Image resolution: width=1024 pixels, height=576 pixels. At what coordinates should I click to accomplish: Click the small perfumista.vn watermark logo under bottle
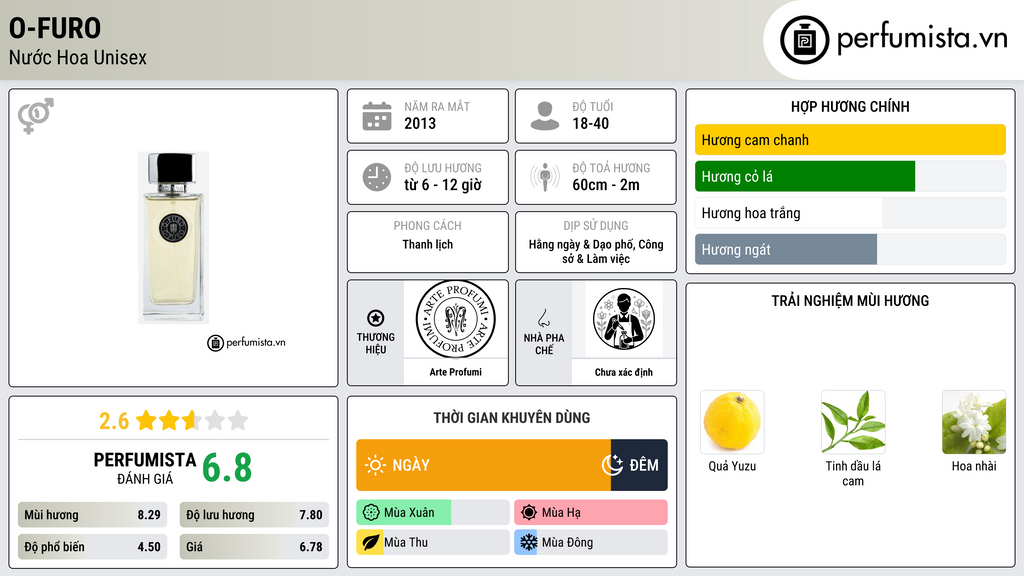click(x=246, y=342)
